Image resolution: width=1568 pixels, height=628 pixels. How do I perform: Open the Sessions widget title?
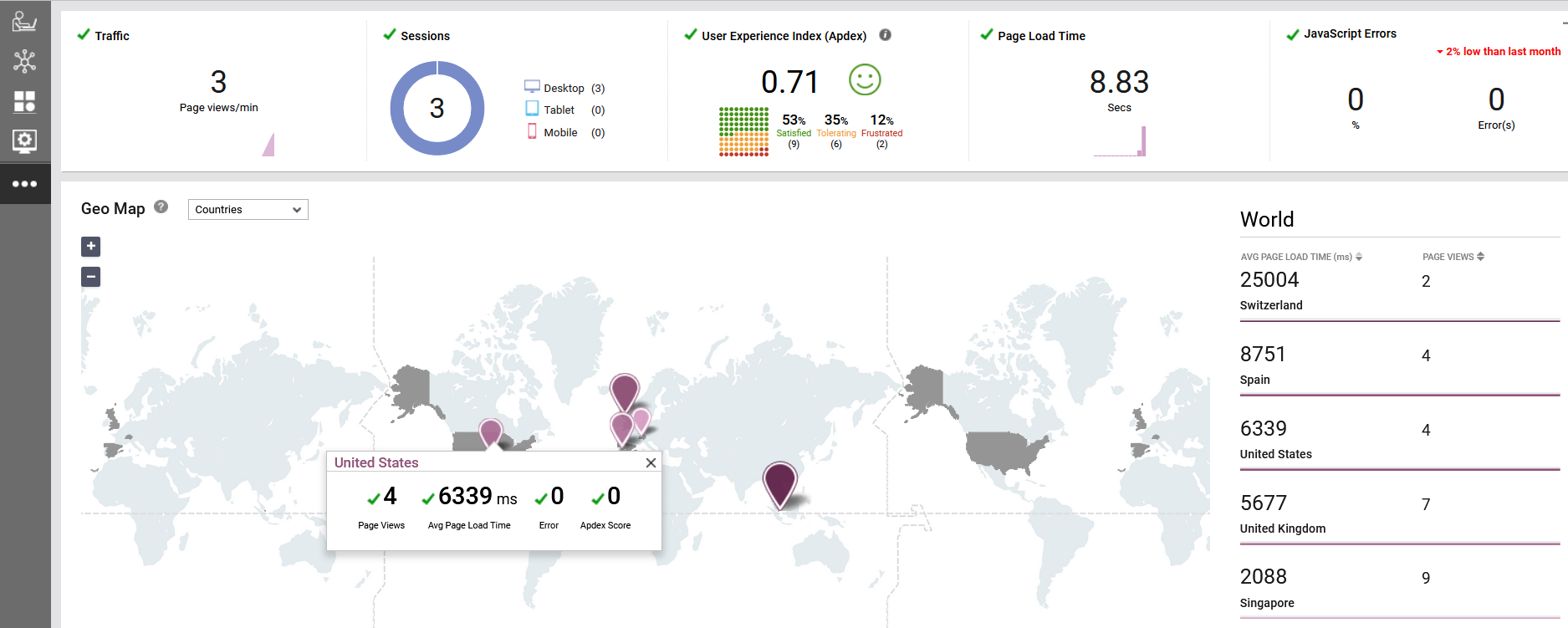click(x=425, y=36)
